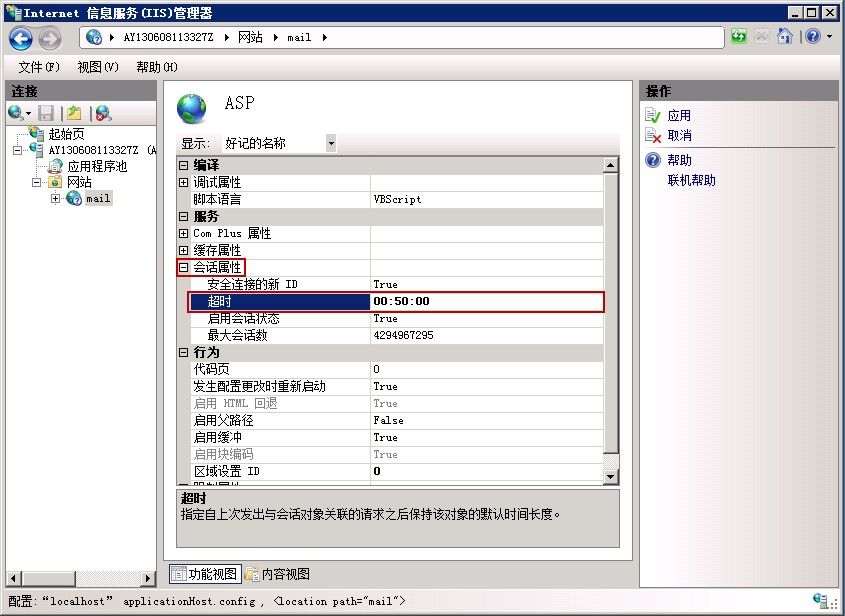Select 启用父路径 False value

487,420
